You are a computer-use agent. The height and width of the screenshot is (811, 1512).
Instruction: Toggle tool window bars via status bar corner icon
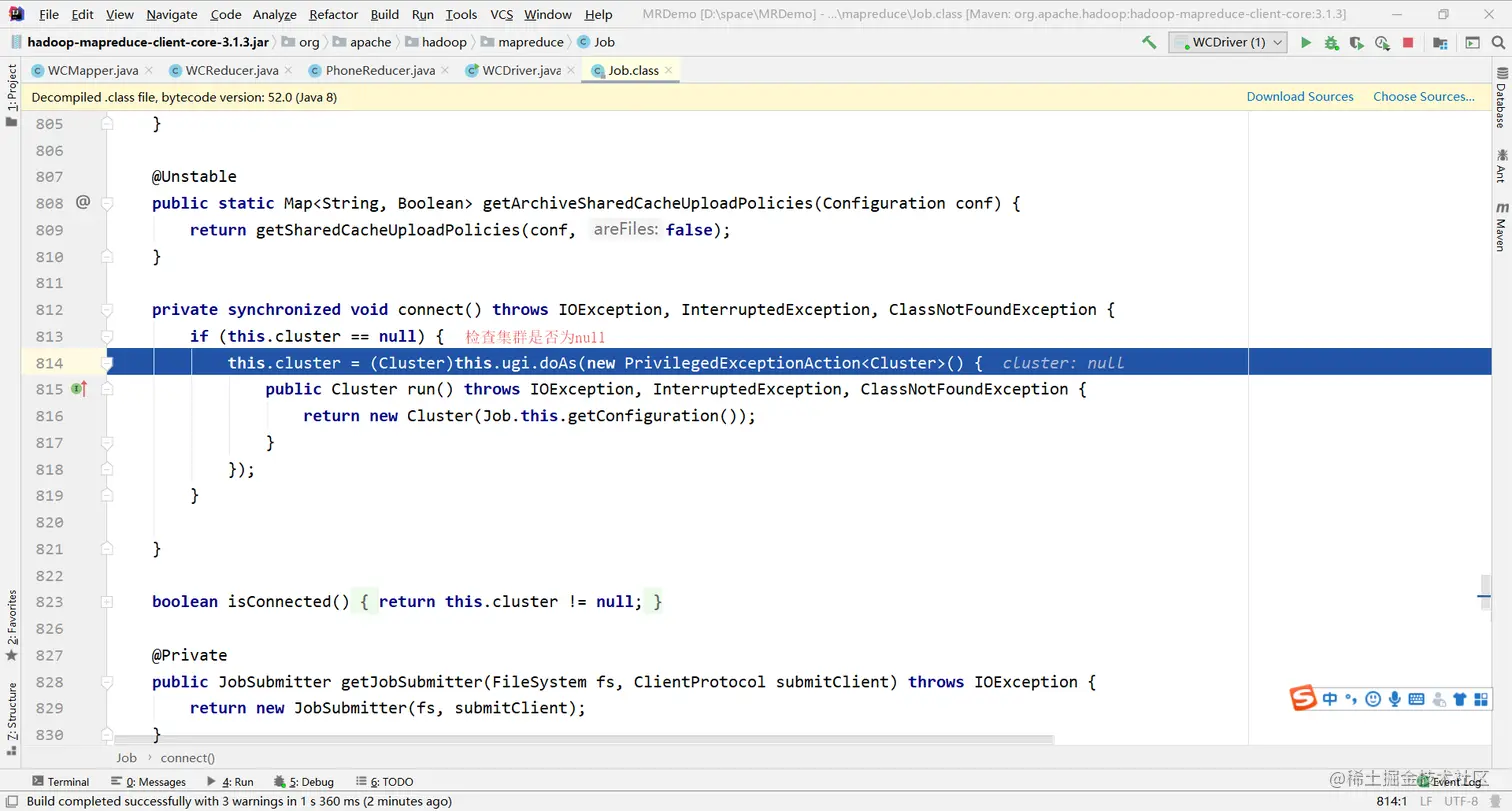[11, 801]
